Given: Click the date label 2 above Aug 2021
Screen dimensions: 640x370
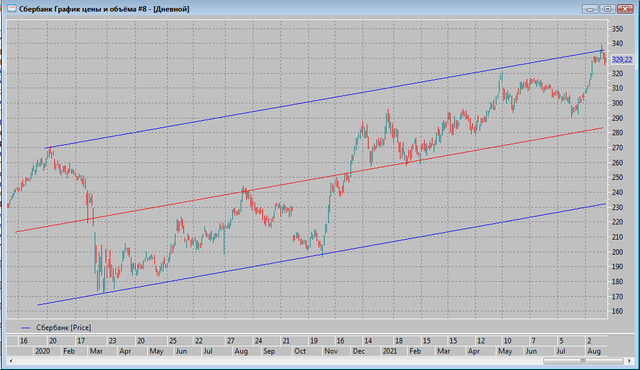Looking at the screenshot, I should tap(589, 341).
